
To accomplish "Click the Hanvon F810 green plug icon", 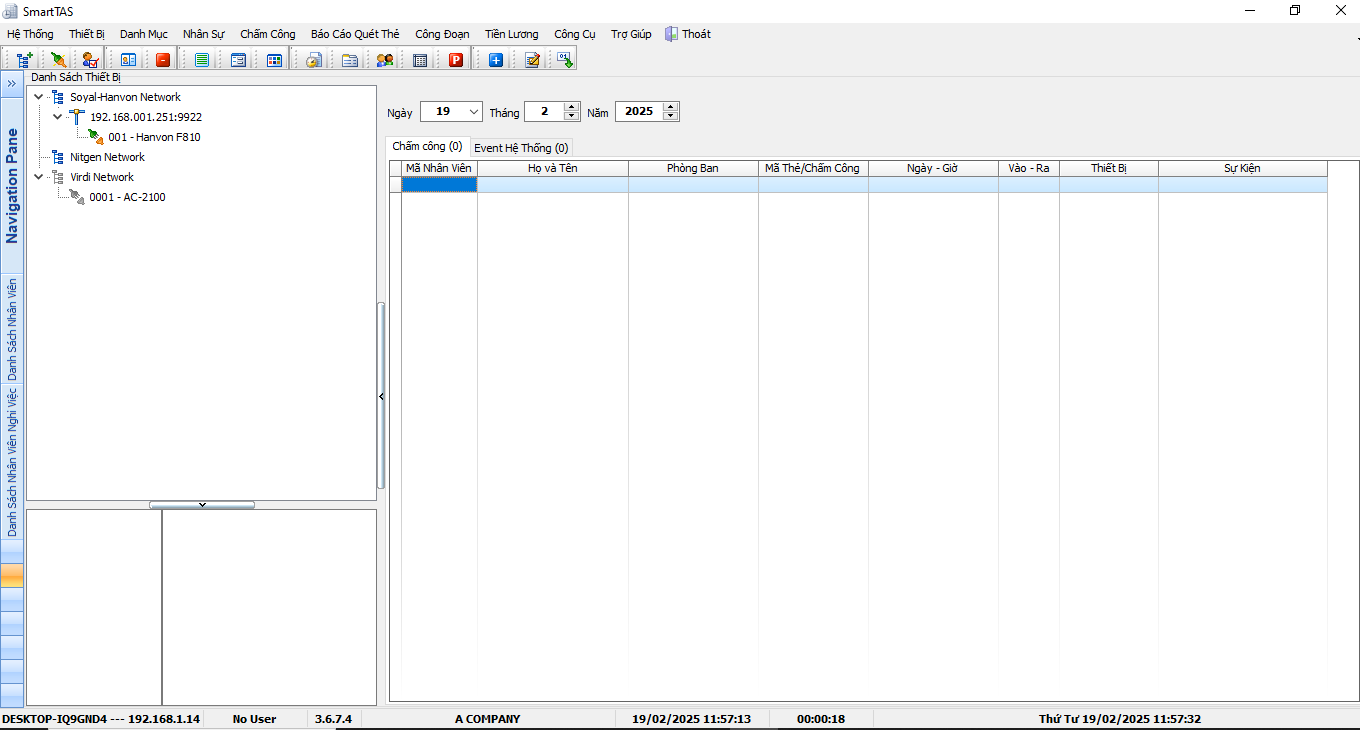I will pos(96,137).
